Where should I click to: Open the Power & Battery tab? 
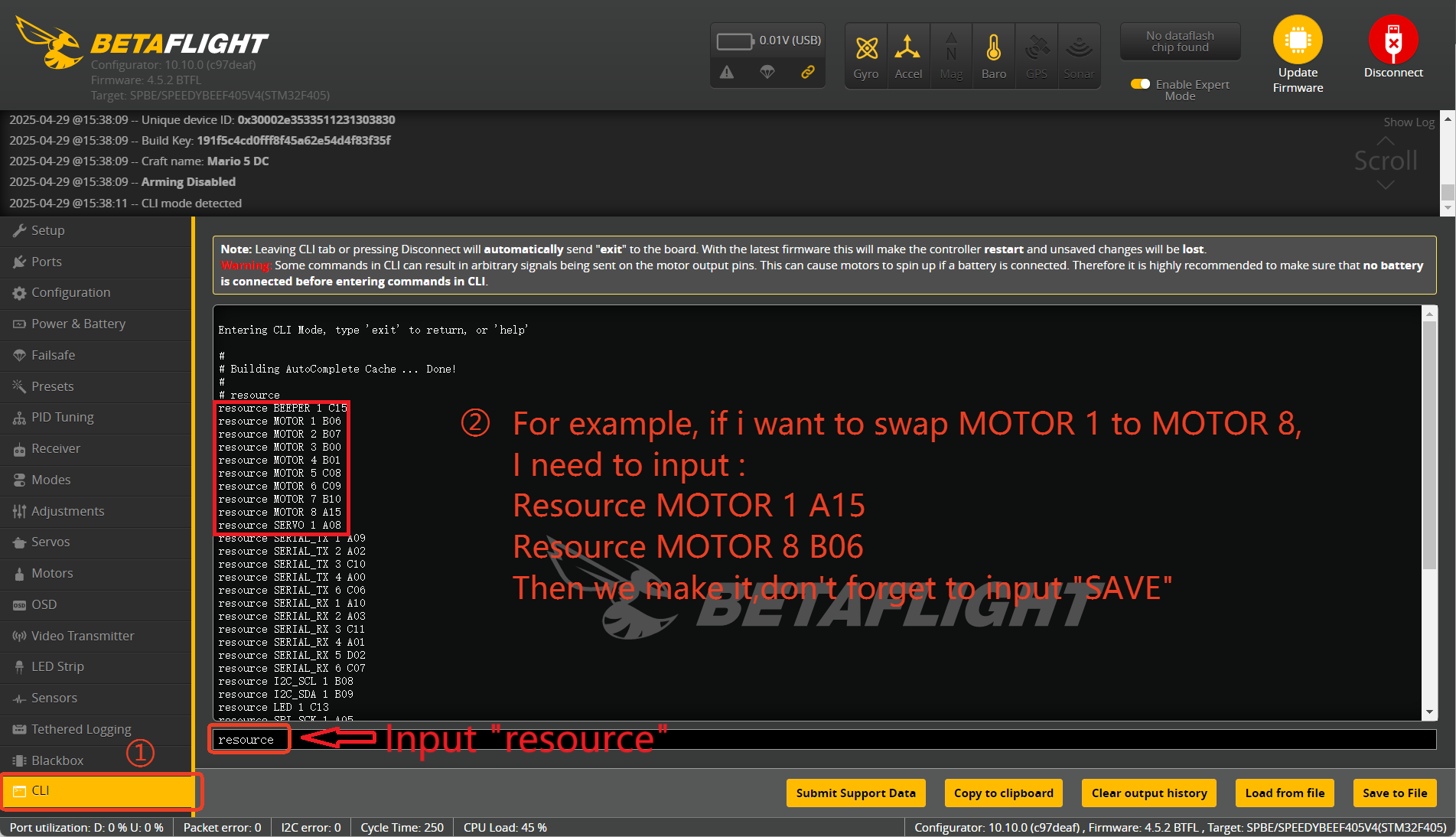pos(96,324)
